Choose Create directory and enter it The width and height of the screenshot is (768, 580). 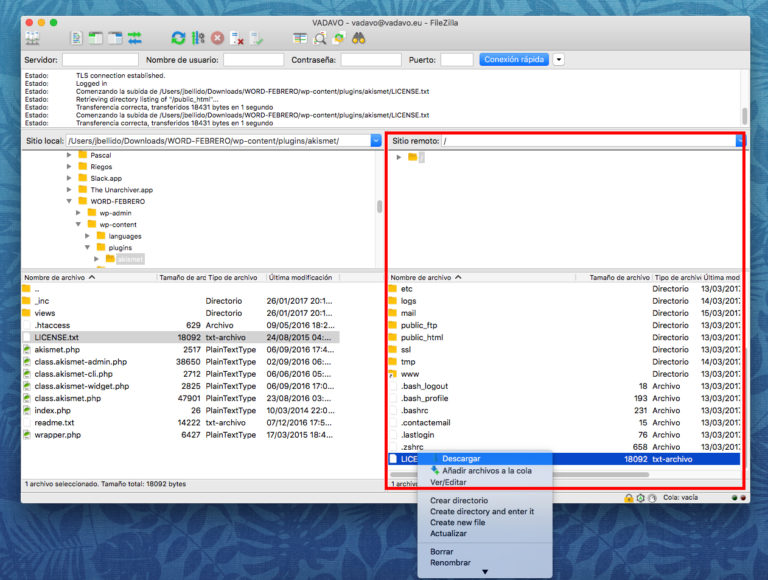pos(482,511)
